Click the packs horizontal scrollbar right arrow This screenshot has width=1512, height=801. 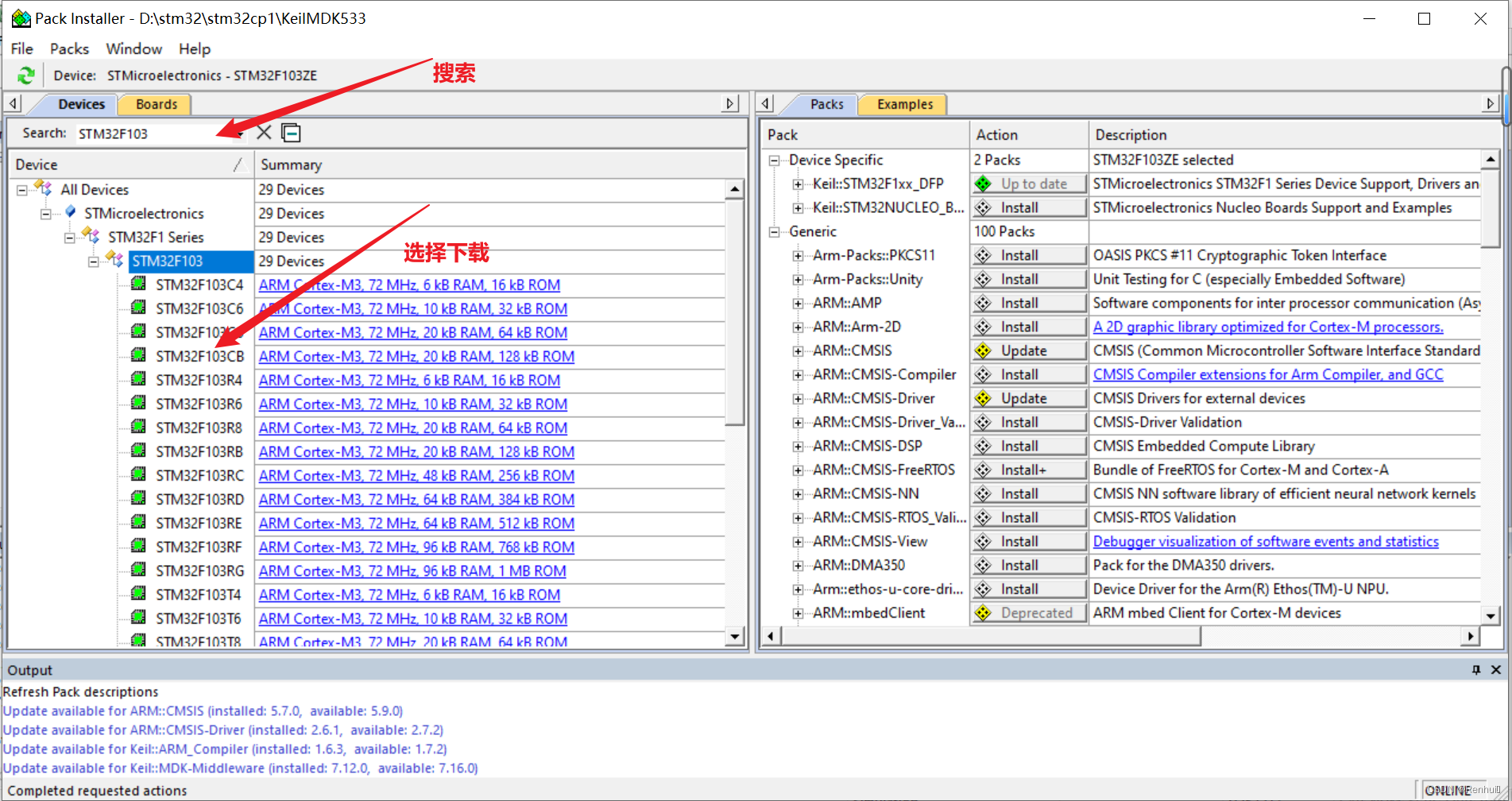(x=1471, y=636)
